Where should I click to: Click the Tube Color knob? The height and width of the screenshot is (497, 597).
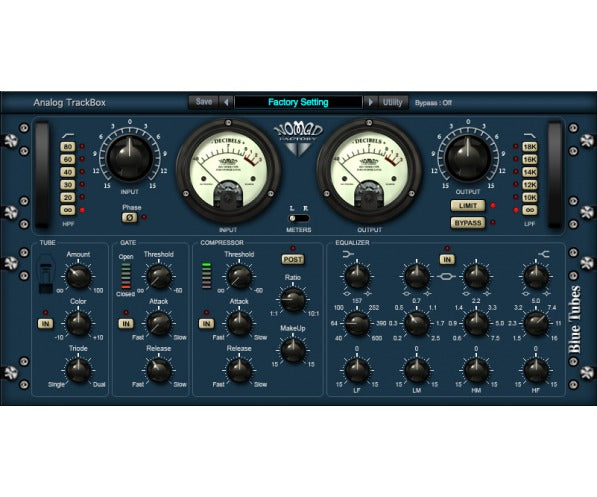pyautogui.click(x=78, y=323)
